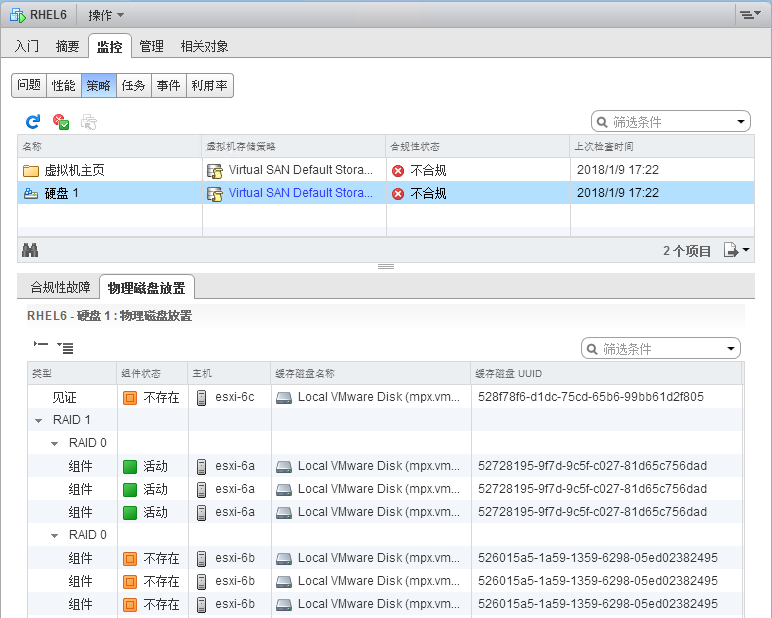Click the 虚拟机主页 folder icon

pyautogui.click(x=31, y=171)
